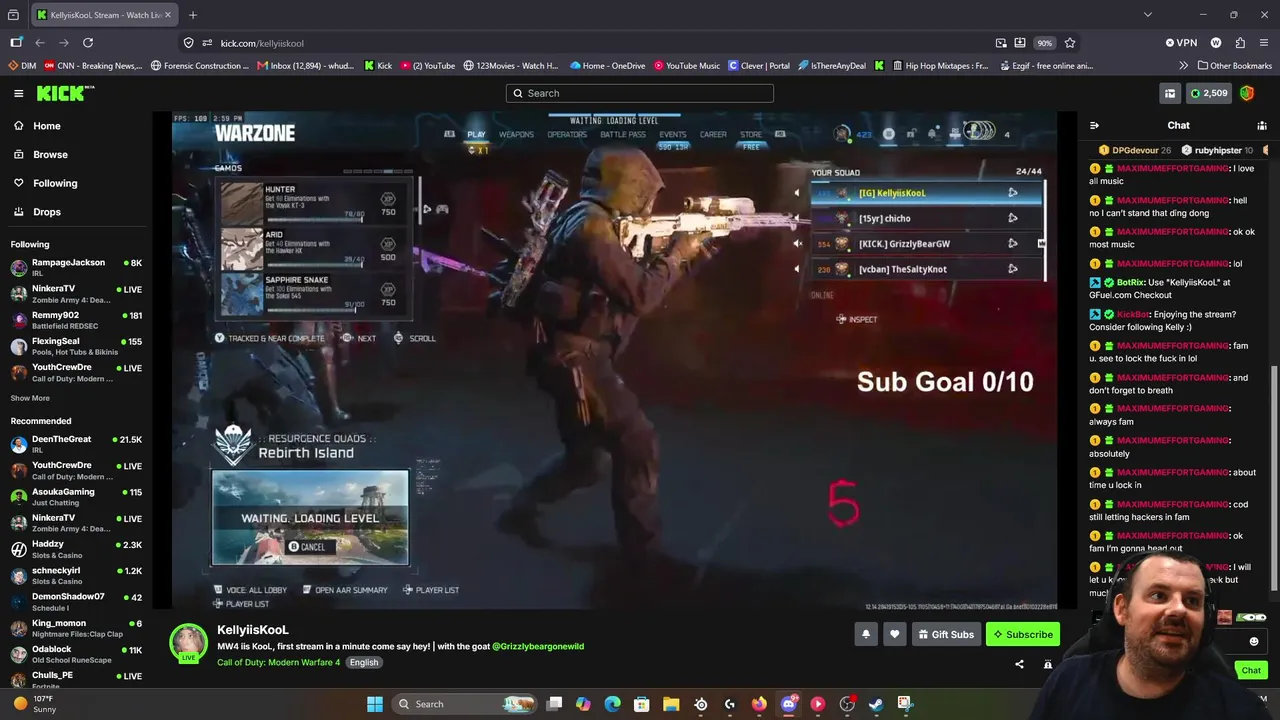Toggle the layout panel icon in Kick header
1280x720 pixels.
1169,93
